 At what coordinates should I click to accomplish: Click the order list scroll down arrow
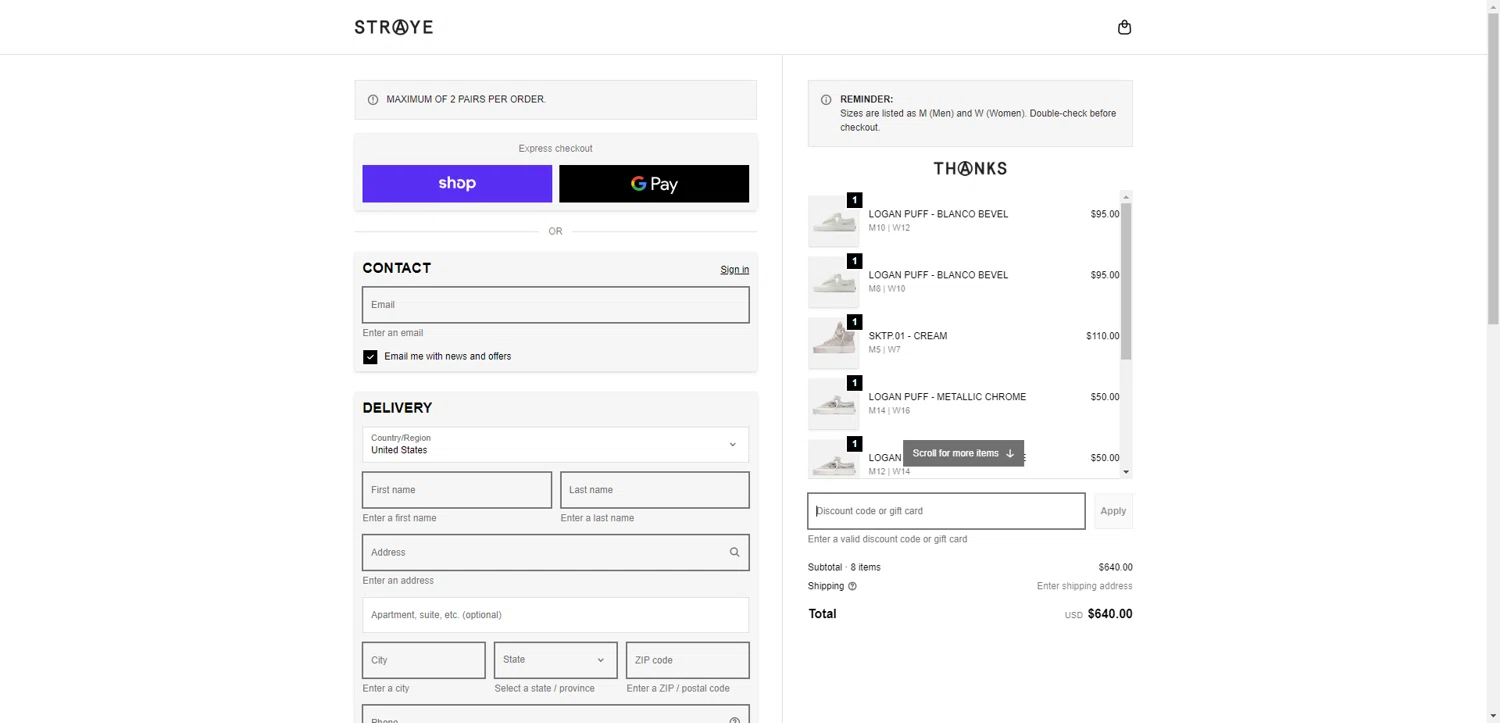coord(1126,472)
